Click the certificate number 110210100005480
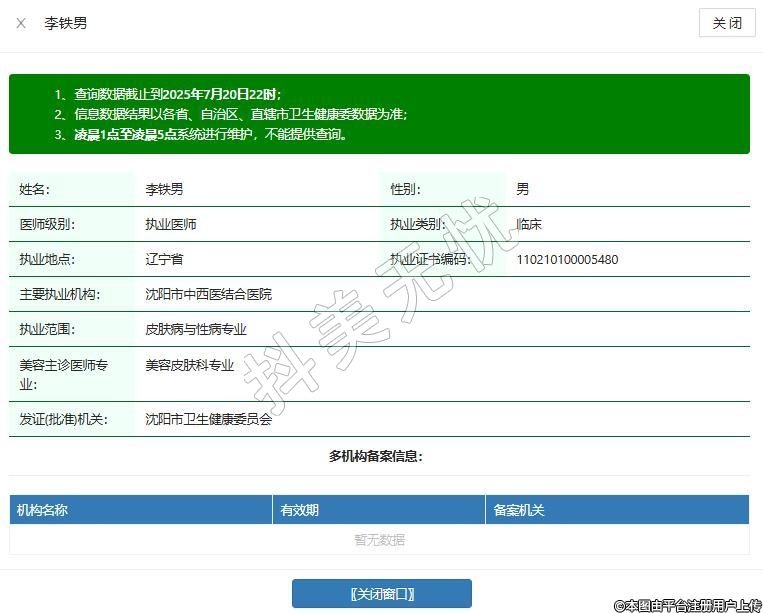Viewport: 763px width, 613px height. click(x=567, y=260)
